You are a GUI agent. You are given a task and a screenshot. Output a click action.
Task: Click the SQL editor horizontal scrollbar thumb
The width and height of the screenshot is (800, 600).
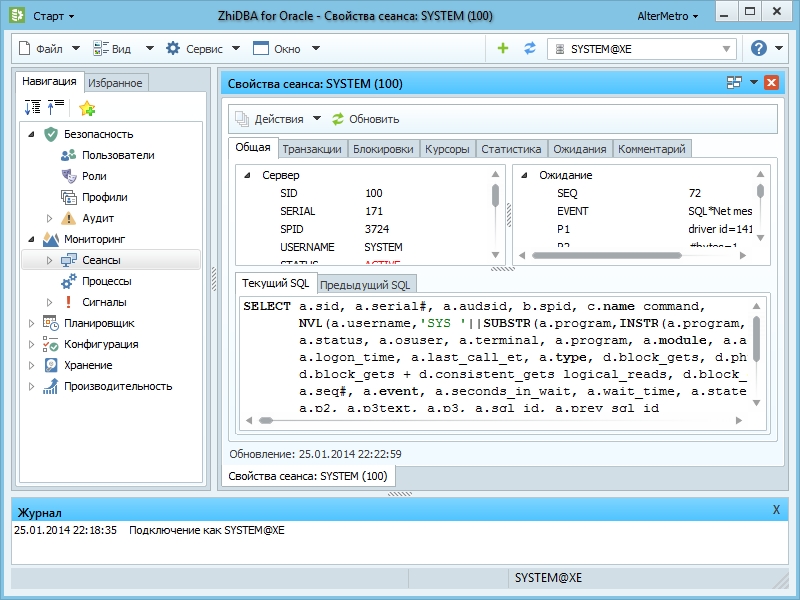[266, 420]
